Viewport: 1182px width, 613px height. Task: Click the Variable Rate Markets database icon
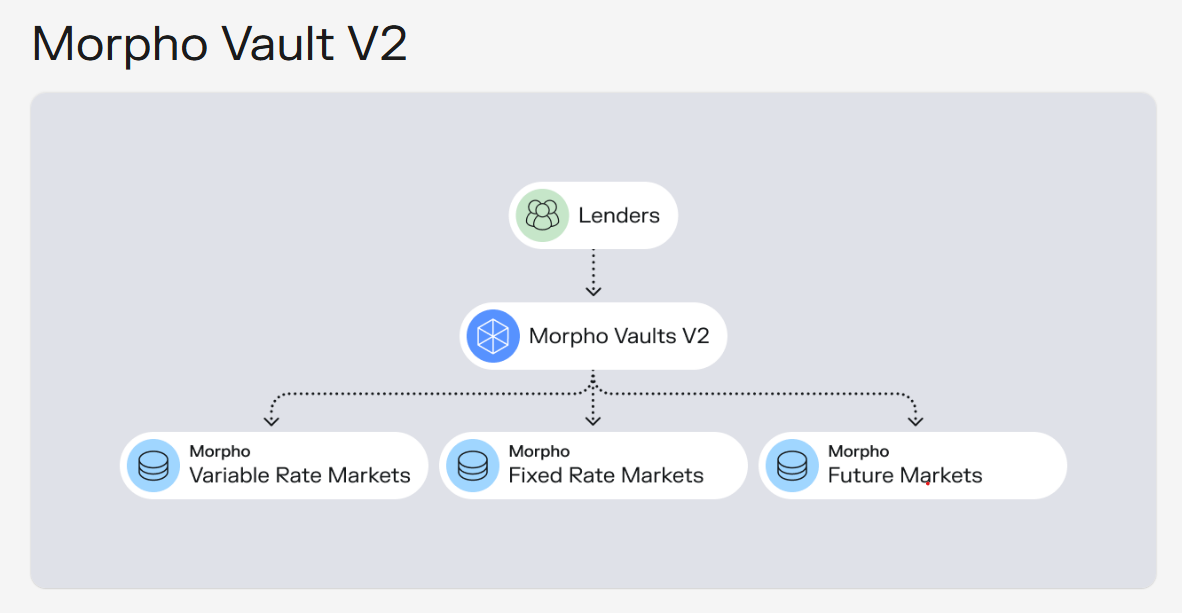pos(153,466)
